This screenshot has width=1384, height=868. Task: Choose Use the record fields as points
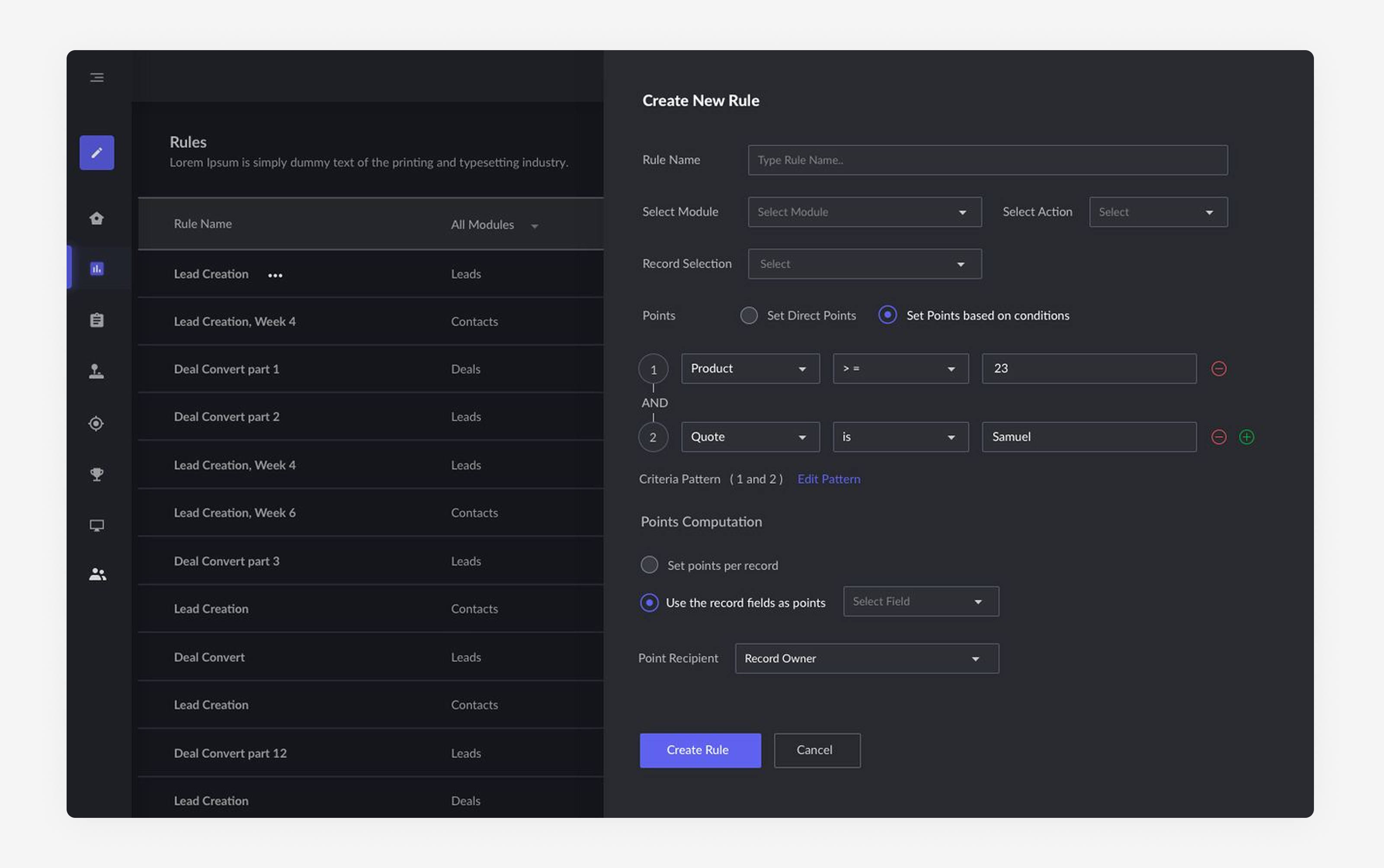click(649, 603)
